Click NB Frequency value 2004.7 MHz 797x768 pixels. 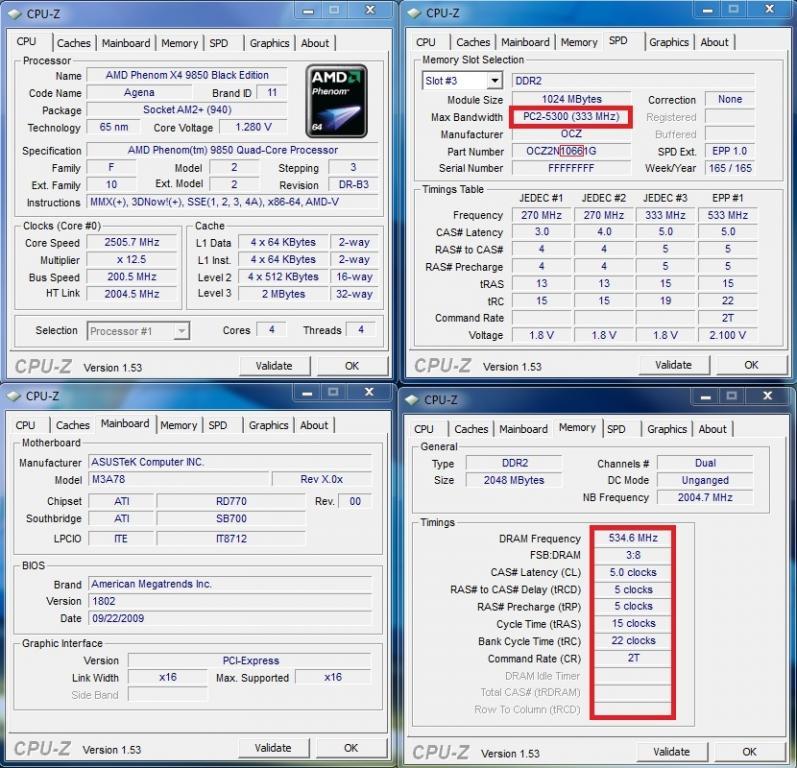[x=705, y=497]
